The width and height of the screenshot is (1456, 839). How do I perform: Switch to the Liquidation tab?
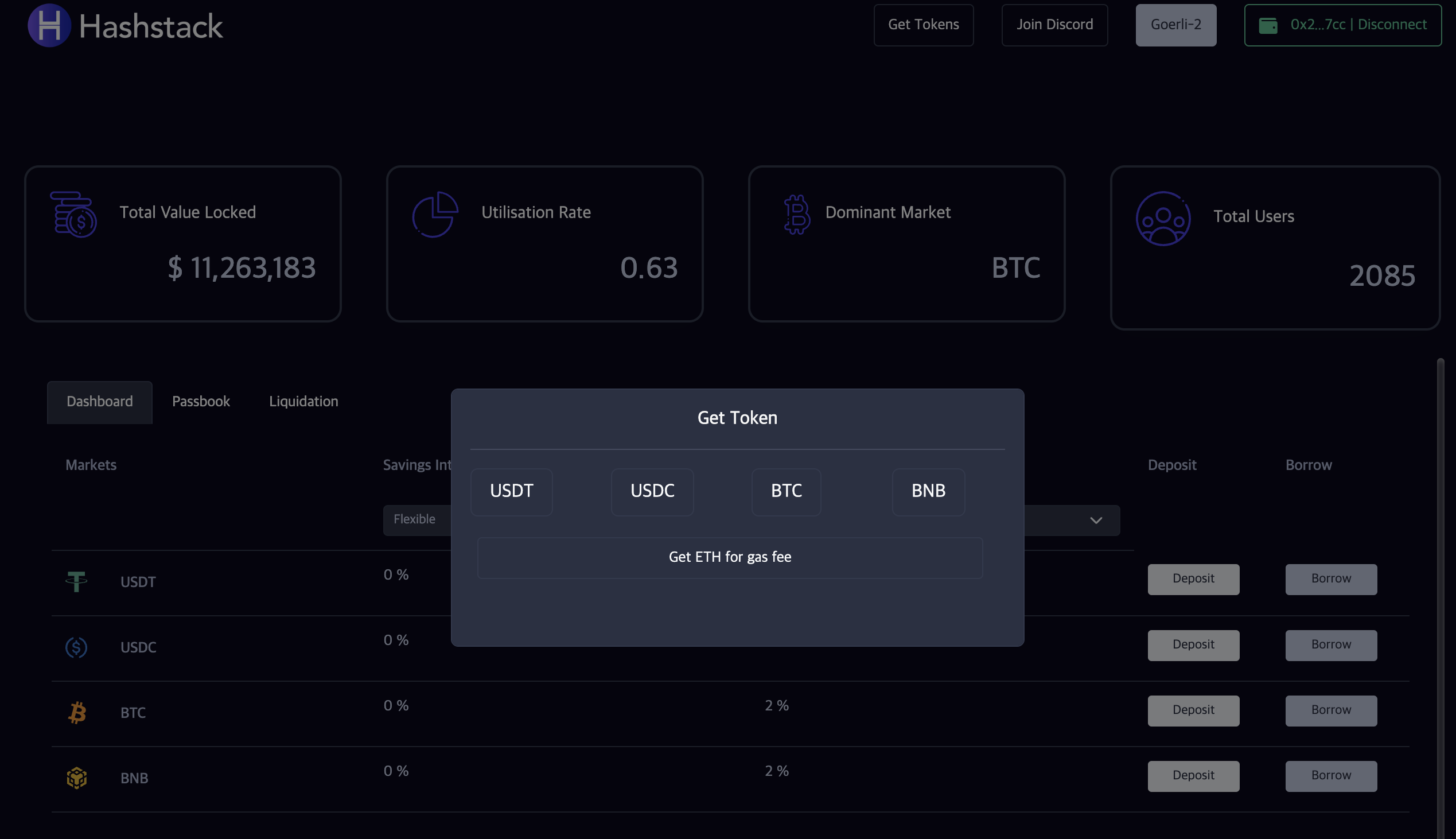[x=303, y=402]
